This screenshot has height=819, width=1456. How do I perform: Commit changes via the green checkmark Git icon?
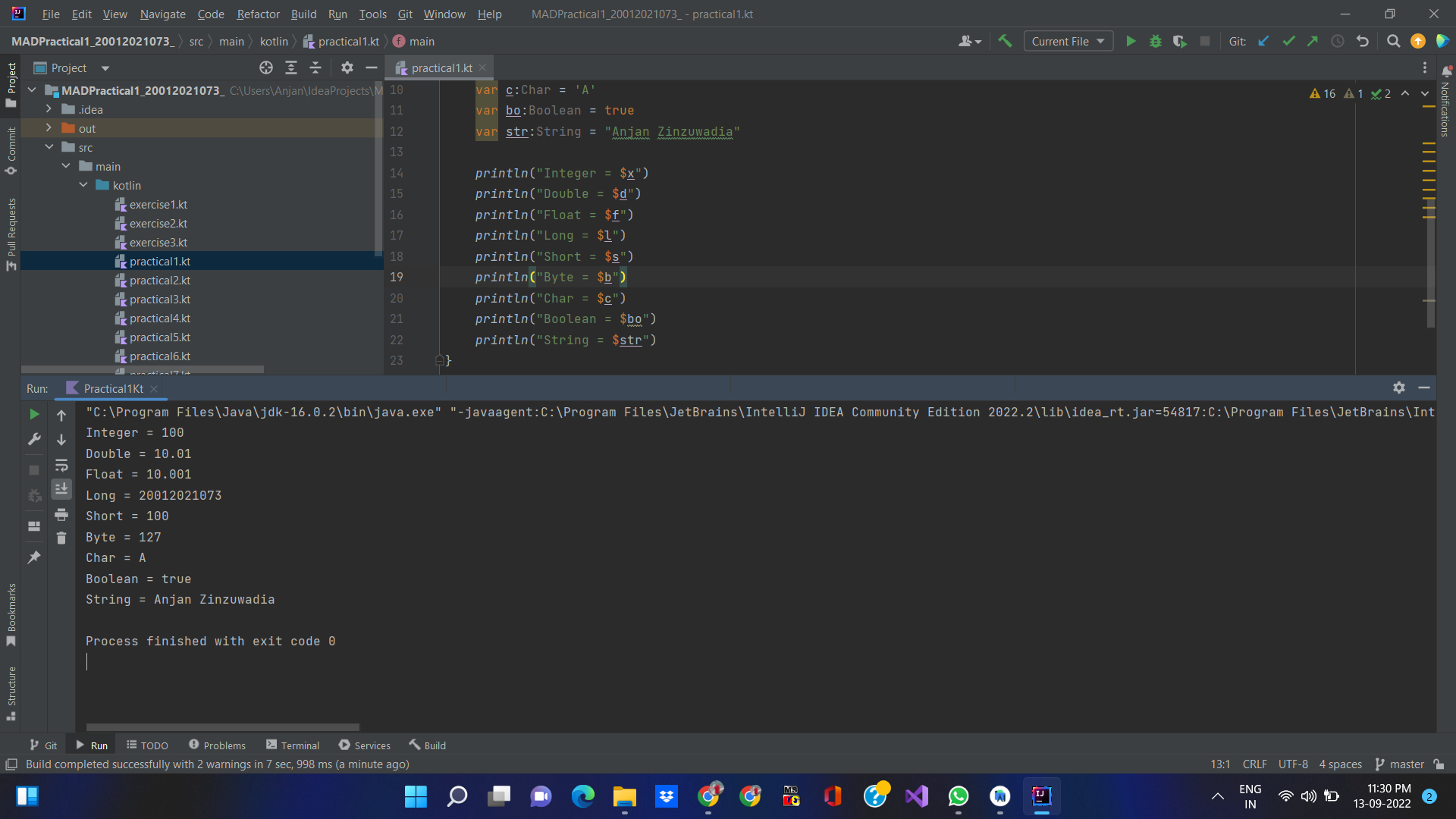point(1288,41)
